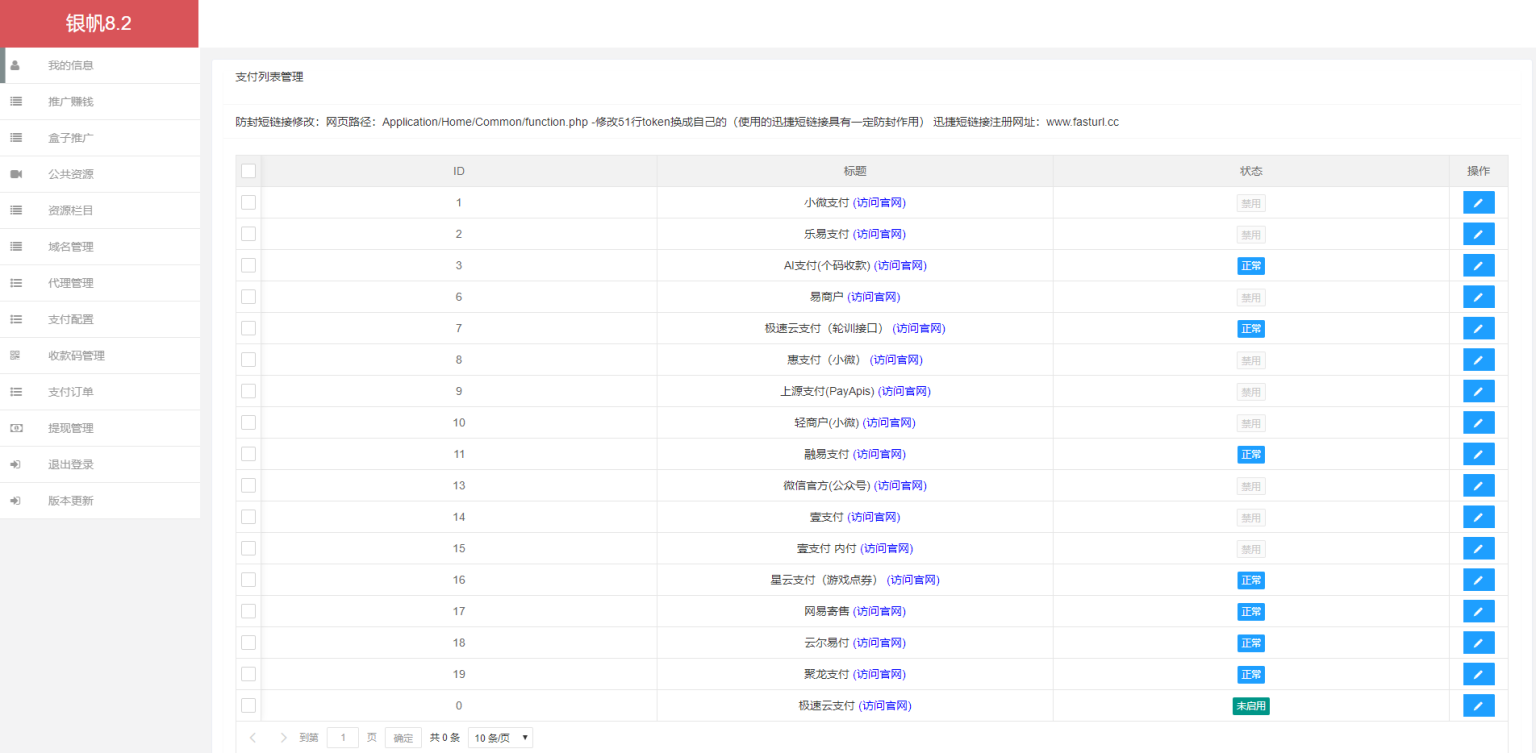Click the 版本更新 sidebar icon
The width and height of the screenshot is (1536, 753).
tap(15, 499)
